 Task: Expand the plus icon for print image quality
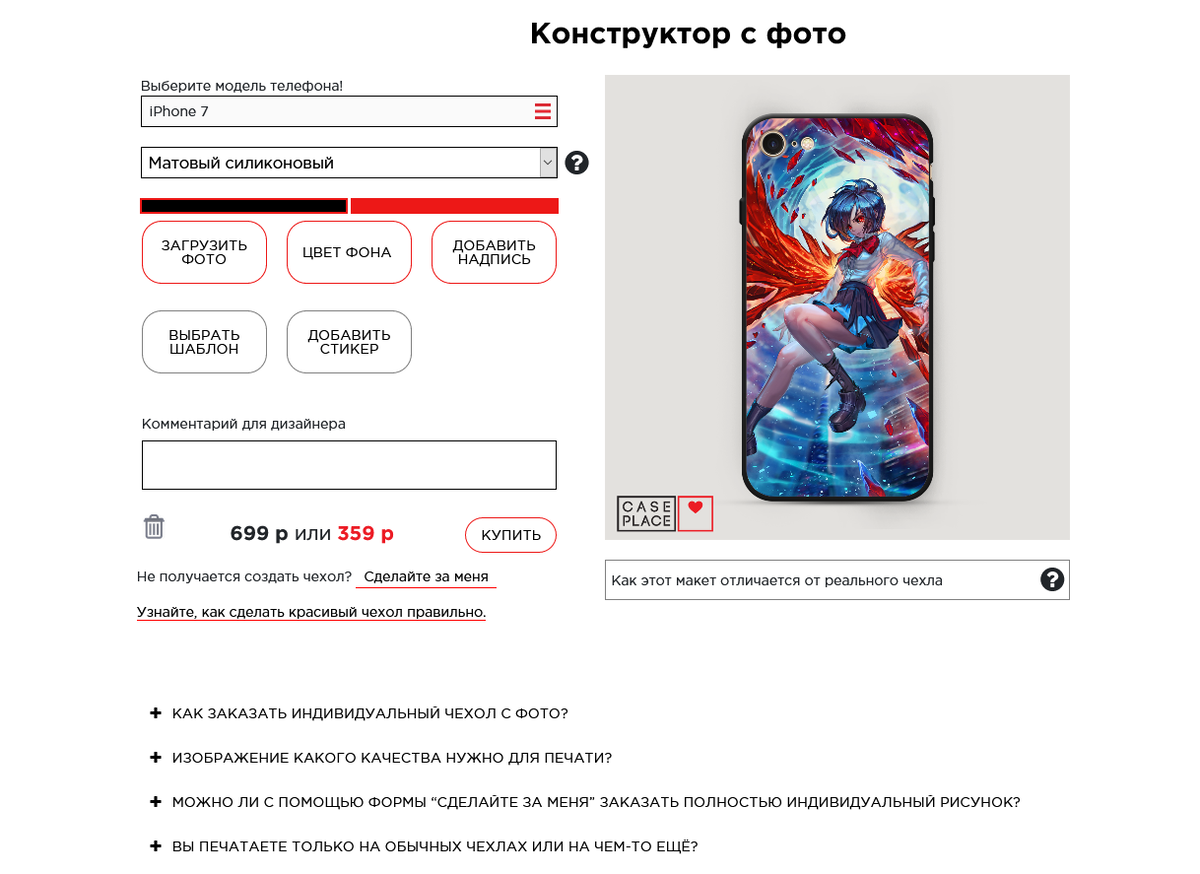point(155,758)
